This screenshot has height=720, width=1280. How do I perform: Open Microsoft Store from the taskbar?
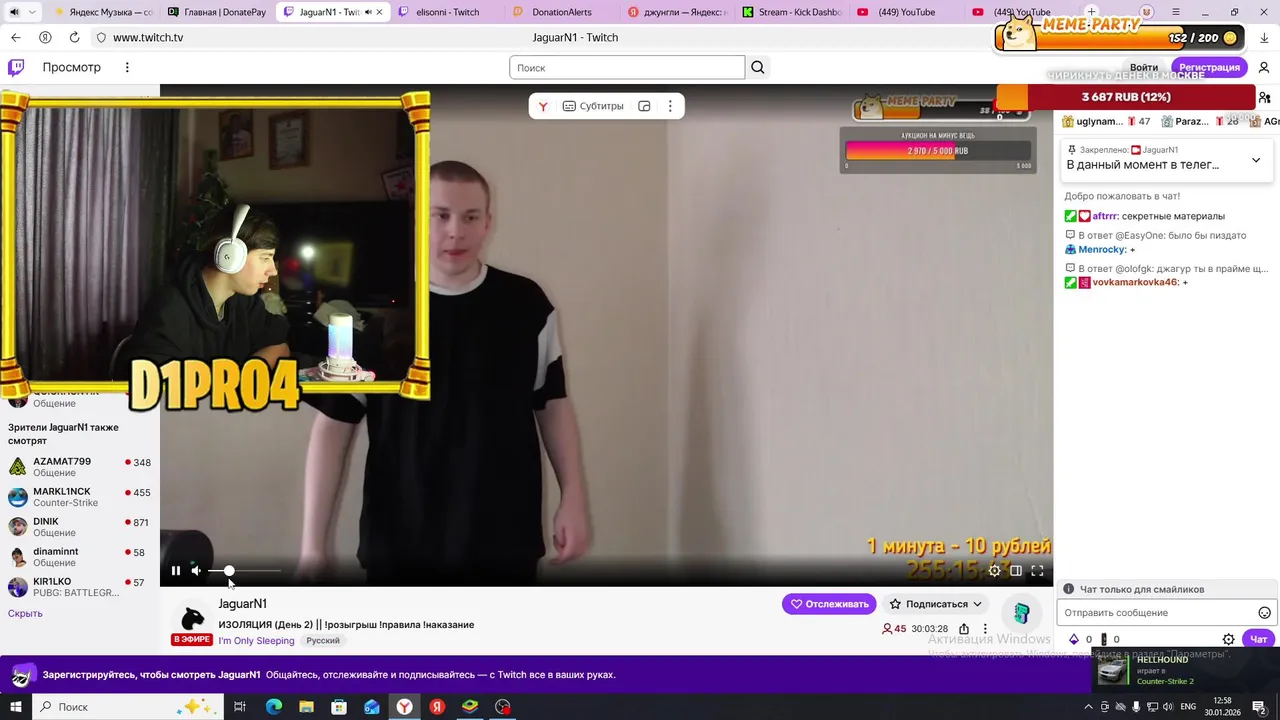[339, 707]
